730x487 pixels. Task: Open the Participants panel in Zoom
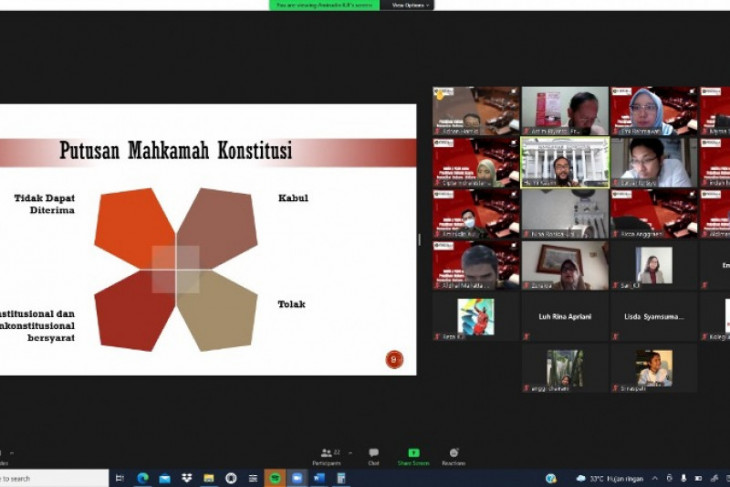[327, 456]
